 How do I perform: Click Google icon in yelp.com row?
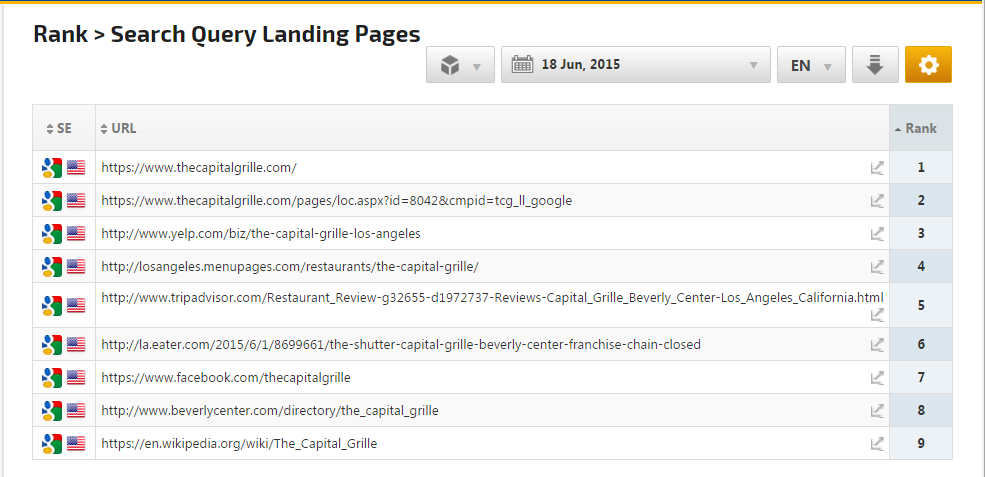(52, 234)
